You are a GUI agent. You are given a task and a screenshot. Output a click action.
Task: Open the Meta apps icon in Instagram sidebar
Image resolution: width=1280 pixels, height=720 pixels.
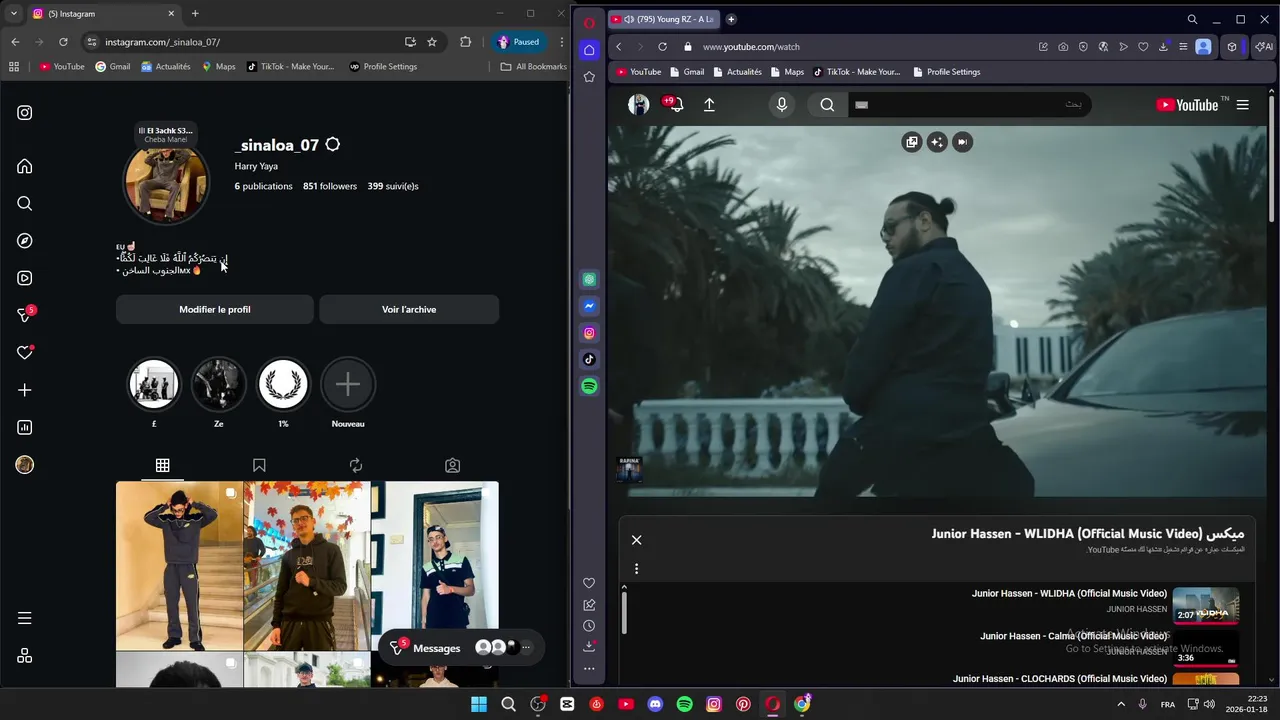point(25,656)
